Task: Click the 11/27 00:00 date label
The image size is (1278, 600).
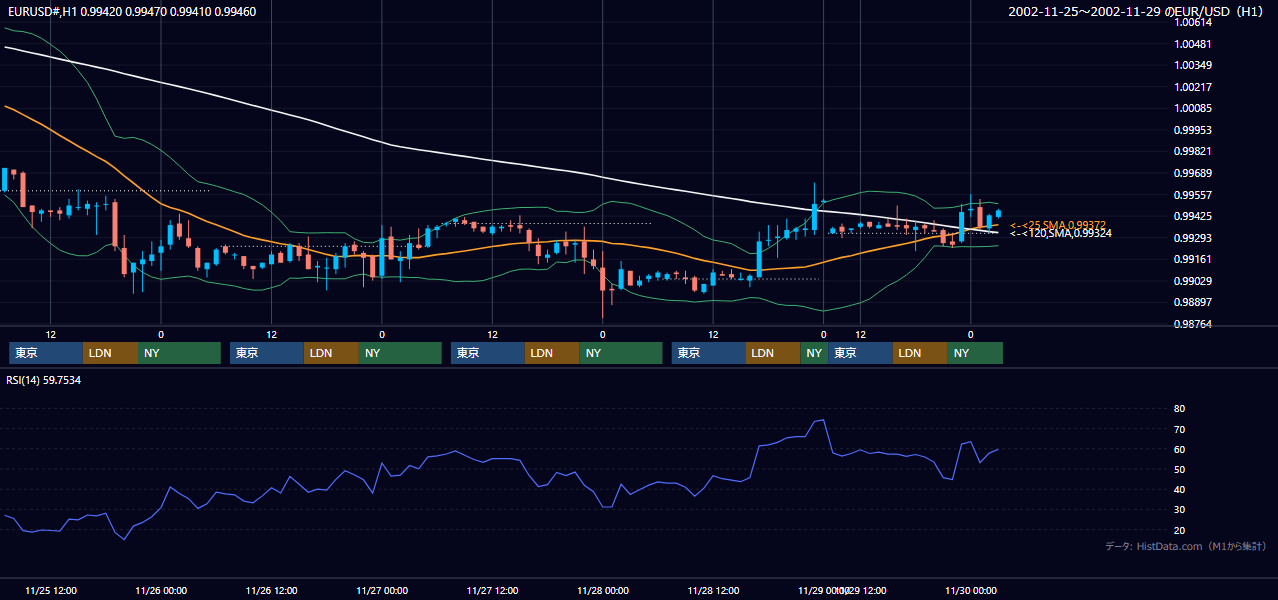Action: point(382,590)
